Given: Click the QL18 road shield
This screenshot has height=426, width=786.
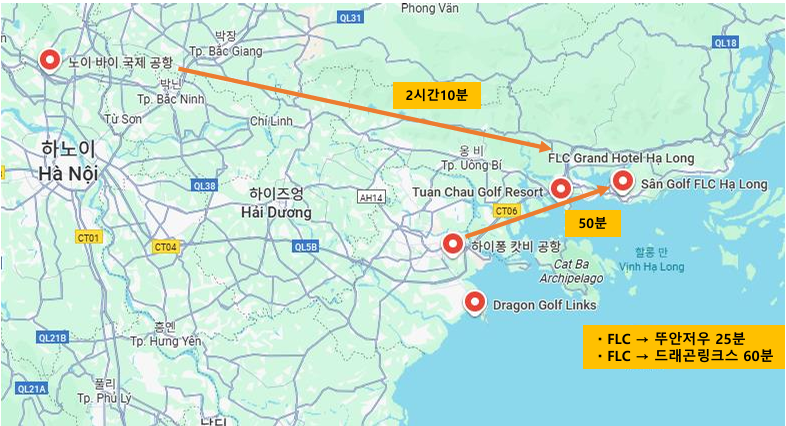Looking at the screenshot, I should tap(725, 43).
